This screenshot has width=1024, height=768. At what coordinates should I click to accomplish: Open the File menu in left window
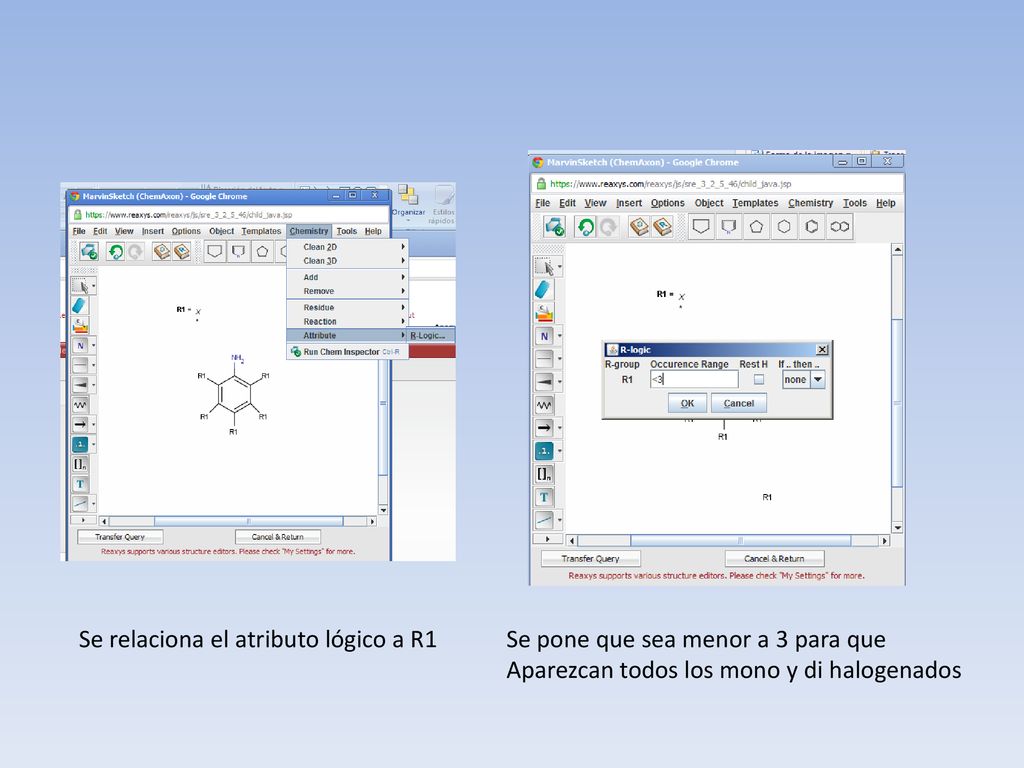pos(79,231)
